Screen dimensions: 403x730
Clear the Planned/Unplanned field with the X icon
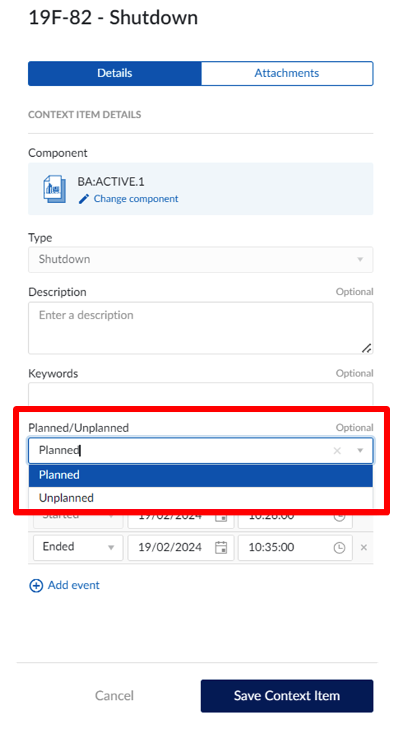pos(337,451)
